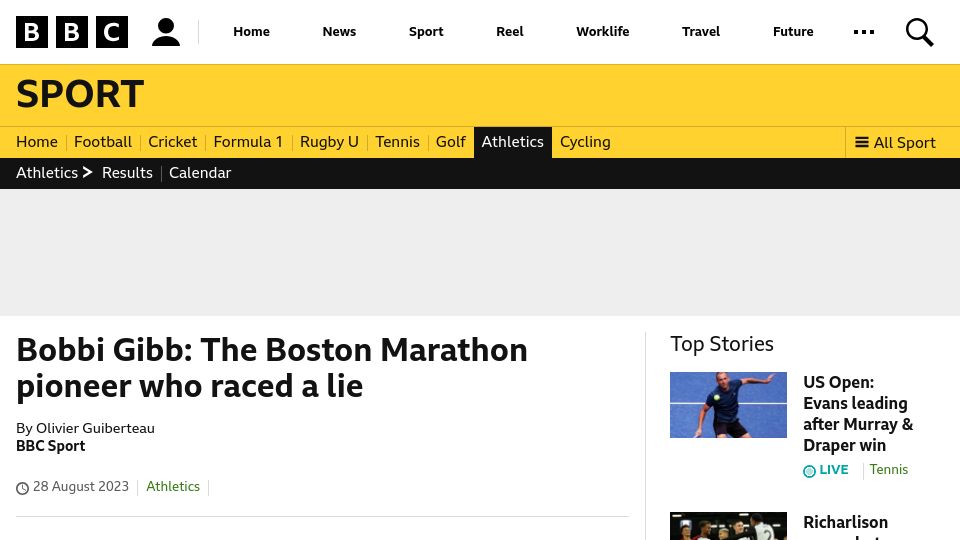Screen dimensions: 960x540
Task: Select Formula 1 in sport navigation
Action: (248, 142)
